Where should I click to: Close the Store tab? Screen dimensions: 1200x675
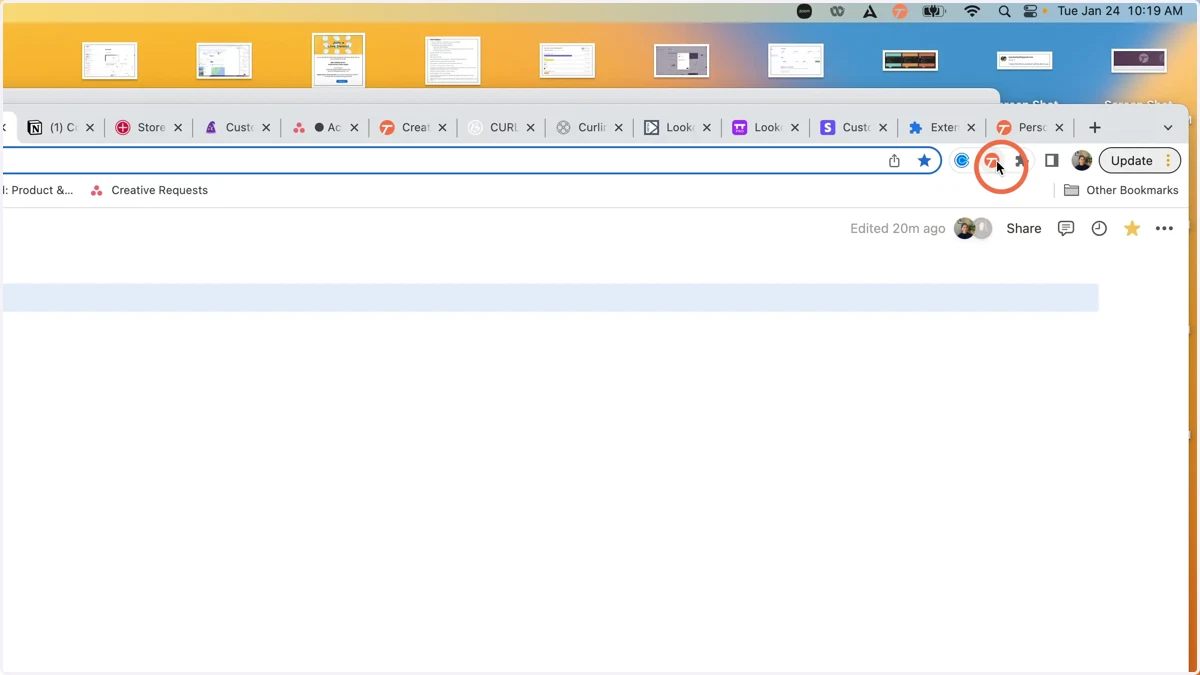(178, 128)
